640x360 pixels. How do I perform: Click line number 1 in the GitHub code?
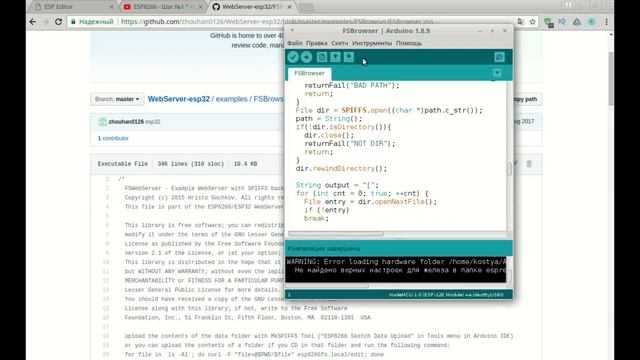coord(107,179)
